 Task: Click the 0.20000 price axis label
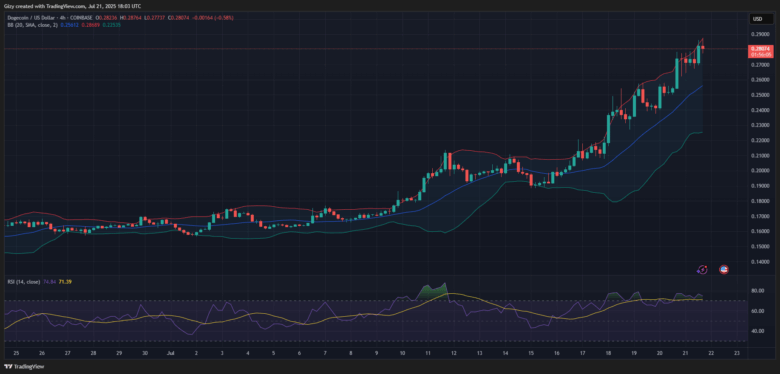pyautogui.click(x=760, y=171)
